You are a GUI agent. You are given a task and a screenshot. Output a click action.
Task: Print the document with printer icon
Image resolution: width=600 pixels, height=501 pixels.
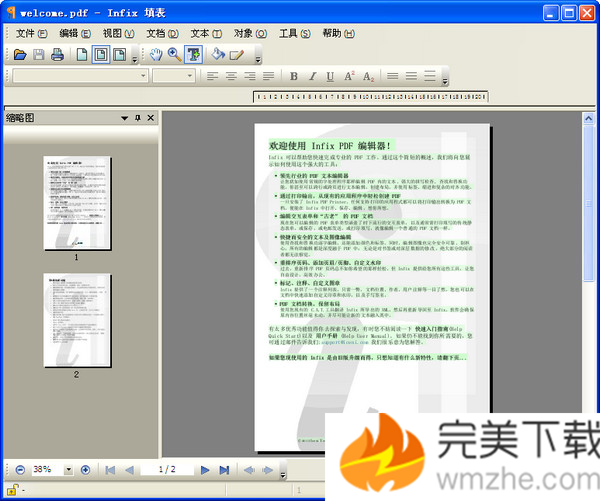(57, 55)
